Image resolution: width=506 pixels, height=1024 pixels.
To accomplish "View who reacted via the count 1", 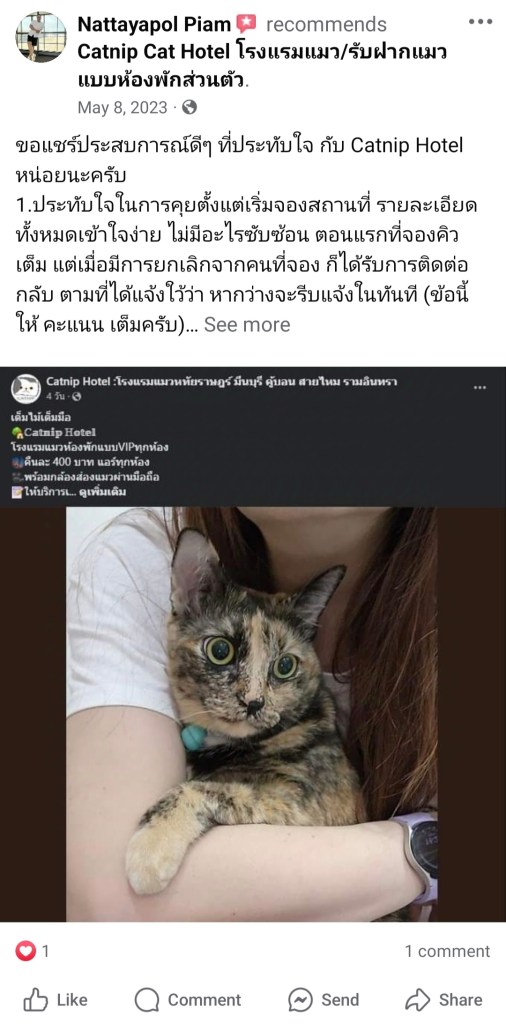I will [46, 951].
